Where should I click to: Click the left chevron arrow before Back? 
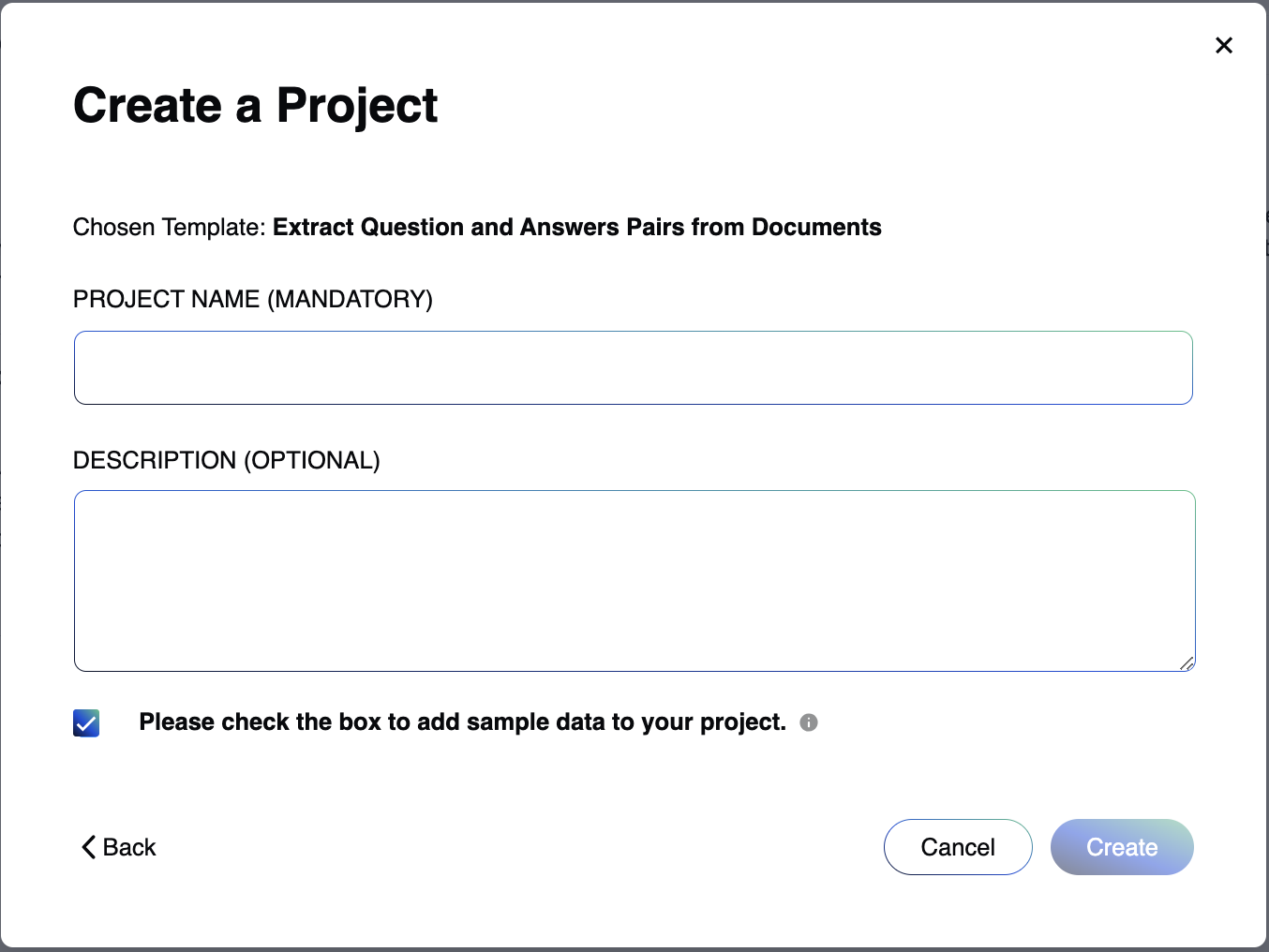(89, 847)
